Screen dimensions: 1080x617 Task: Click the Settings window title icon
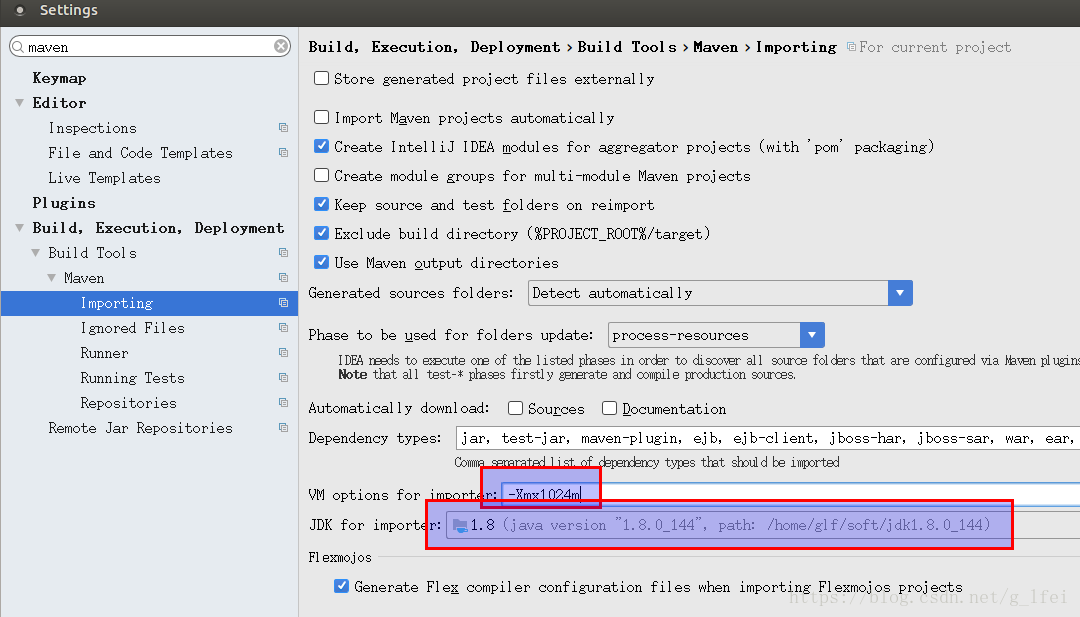click(x=20, y=10)
